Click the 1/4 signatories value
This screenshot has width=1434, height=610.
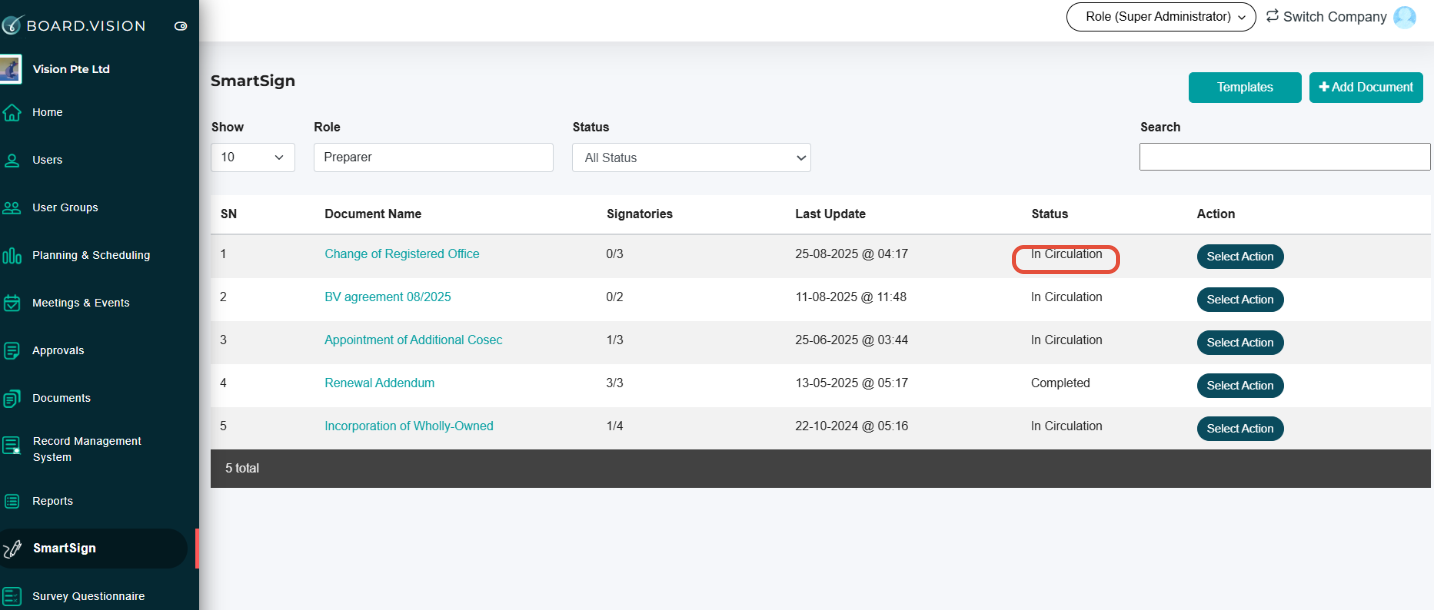coord(615,426)
